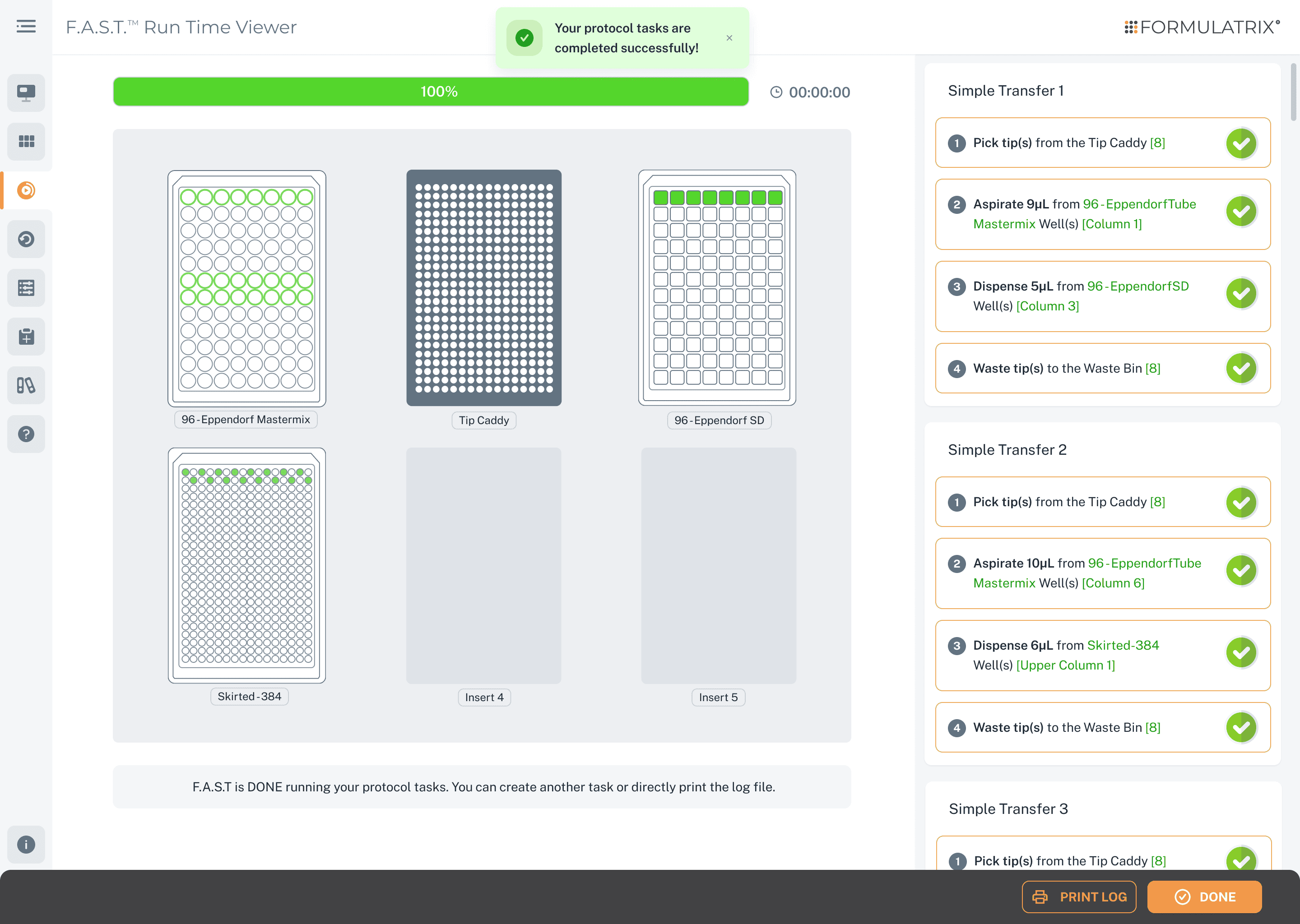Dismiss the protocol completed notification
Viewport: 1300px width, 924px height.
(729, 38)
